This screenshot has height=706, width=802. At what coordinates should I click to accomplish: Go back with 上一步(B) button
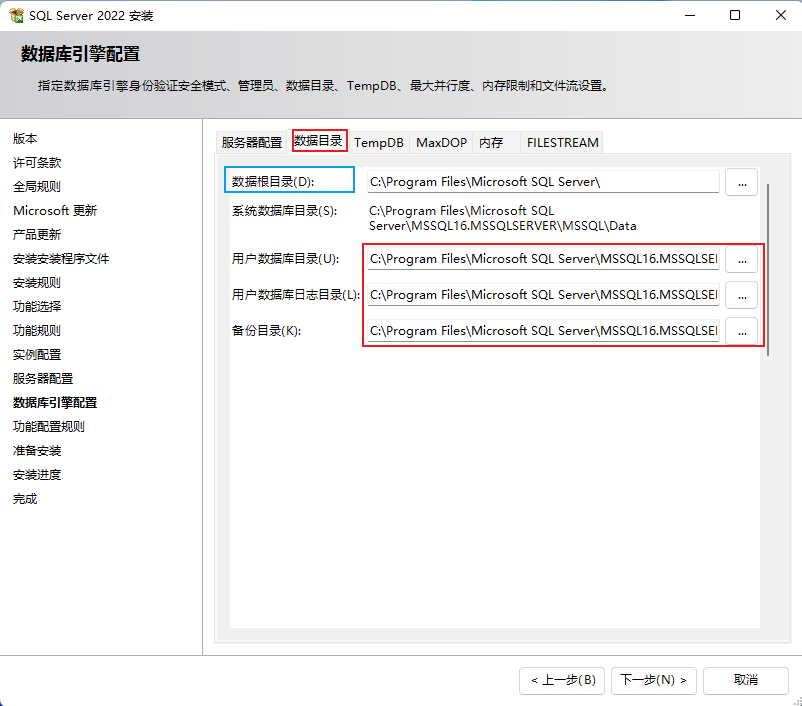[x=562, y=680]
